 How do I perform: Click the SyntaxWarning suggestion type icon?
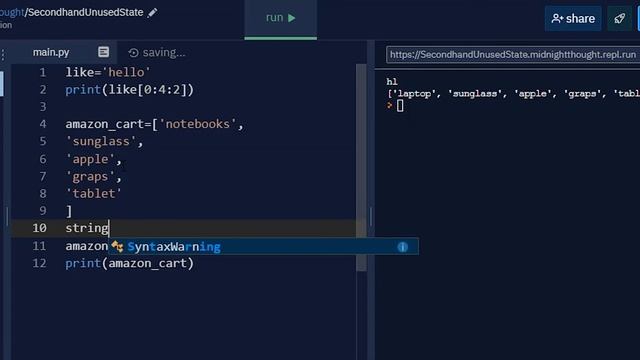coord(118,247)
